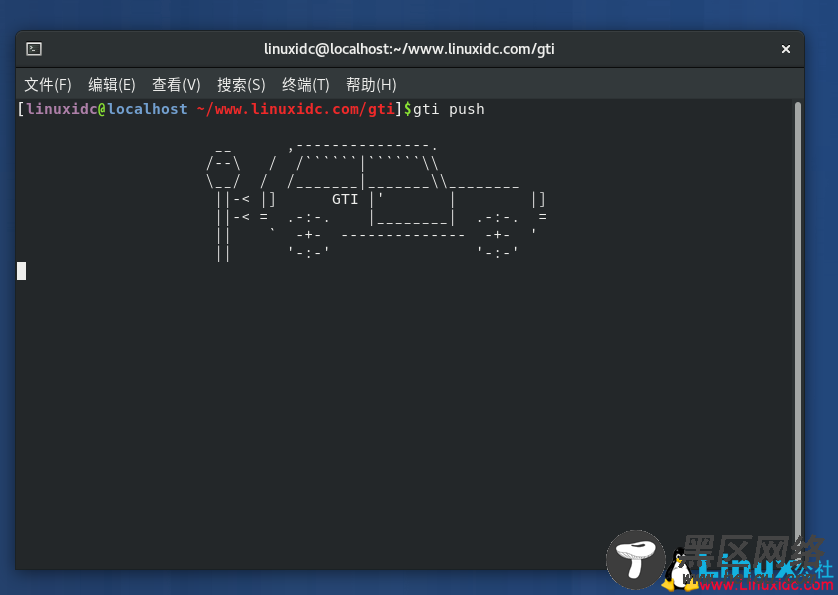Screen dimensions: 838x595
Task: Close the terminal window
Action: tap(785, 49)
